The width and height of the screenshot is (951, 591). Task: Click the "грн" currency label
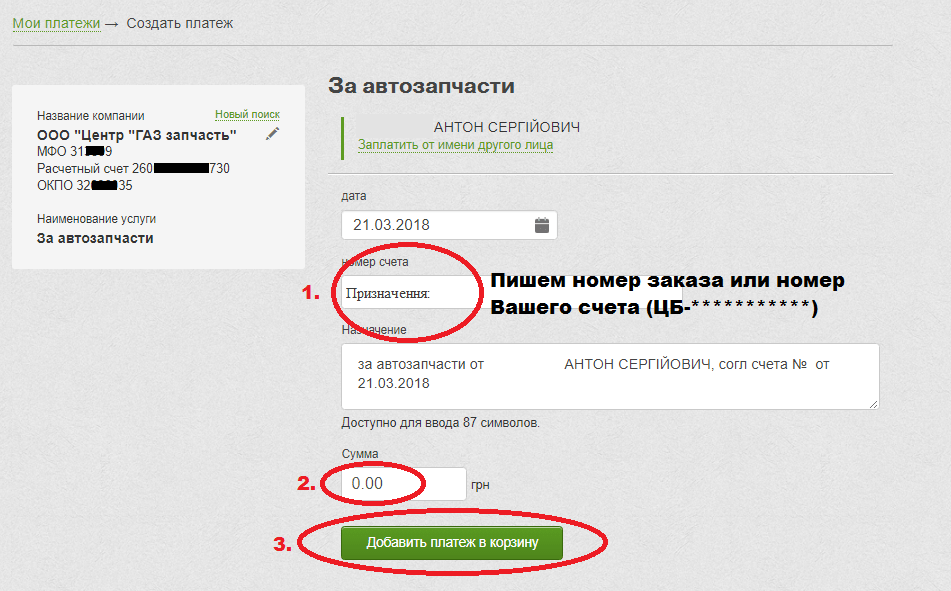pyautogui.click(x=480, y=483)
